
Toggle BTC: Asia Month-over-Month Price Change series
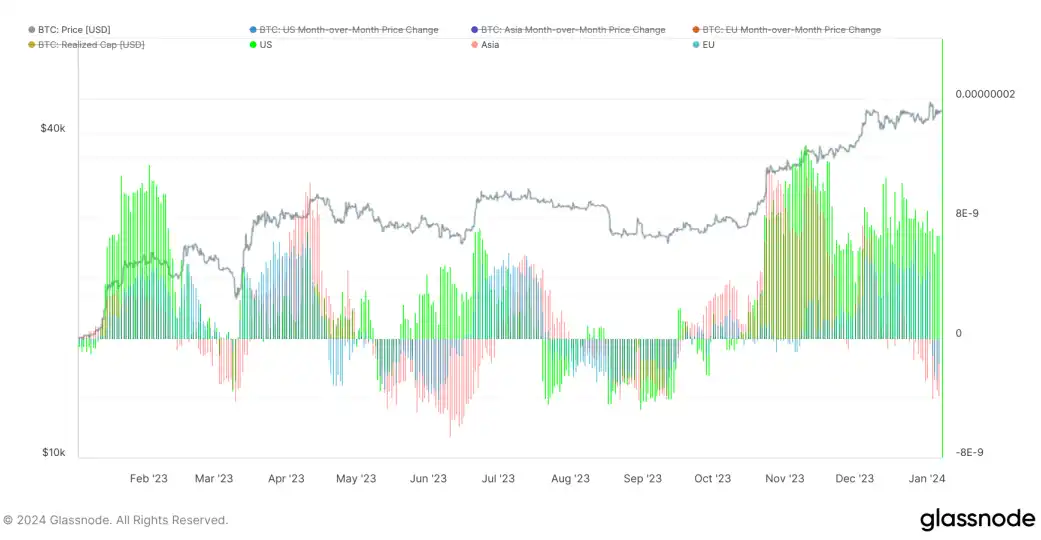573,30
